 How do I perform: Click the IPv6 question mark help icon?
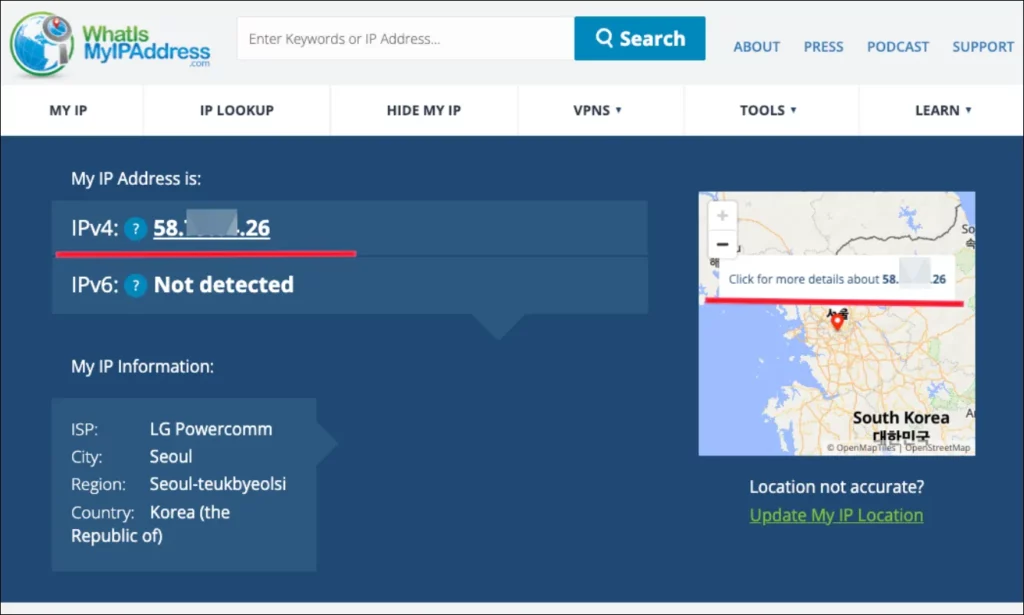tap(135, 285)
